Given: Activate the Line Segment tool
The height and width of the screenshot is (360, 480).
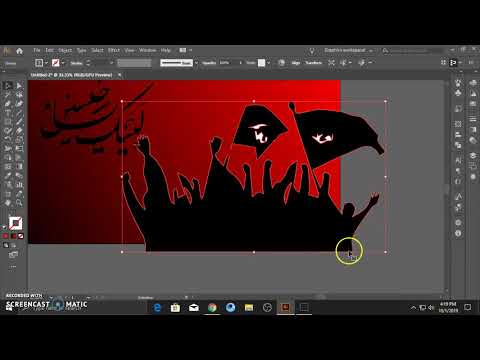Looking at the screenshot, I should (x=19, y=113).
